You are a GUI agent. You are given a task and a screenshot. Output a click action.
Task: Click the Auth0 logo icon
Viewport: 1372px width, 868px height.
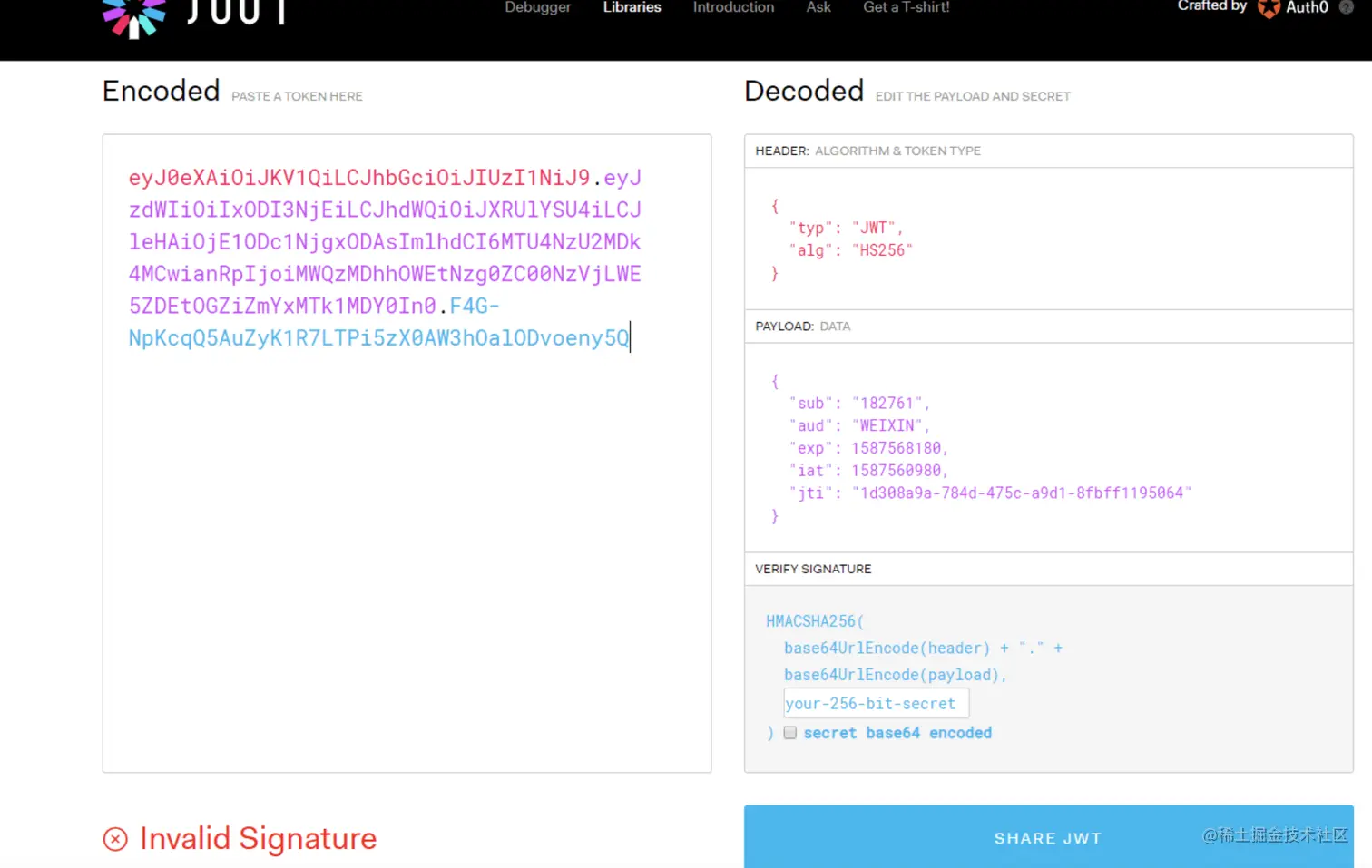(1269, 8)
